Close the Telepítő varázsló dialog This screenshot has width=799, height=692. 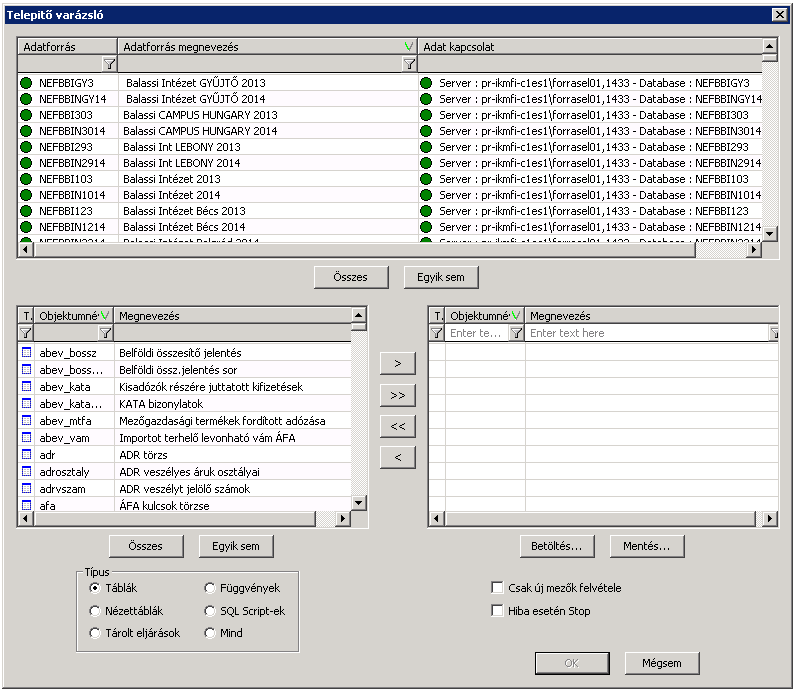(780, 15)
